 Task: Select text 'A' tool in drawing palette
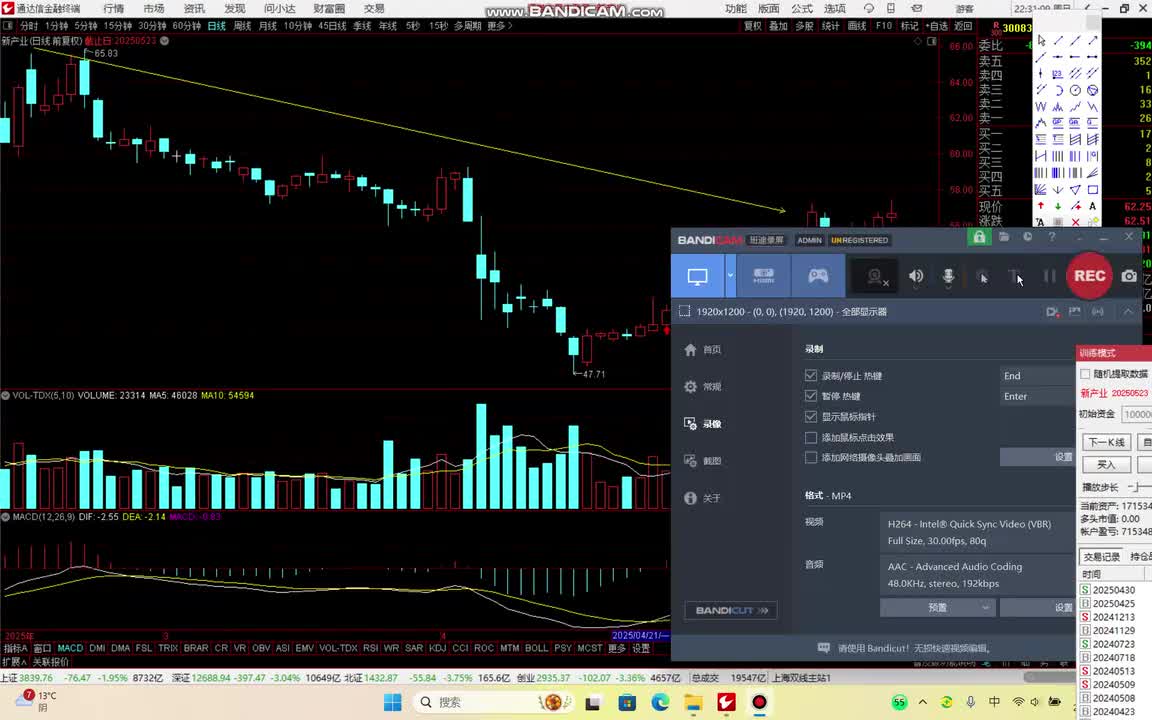tap(1092, 206)
